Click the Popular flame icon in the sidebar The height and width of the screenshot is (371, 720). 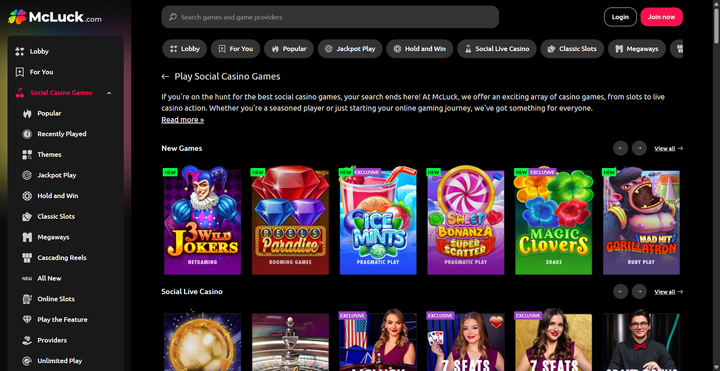pos(27,113)
